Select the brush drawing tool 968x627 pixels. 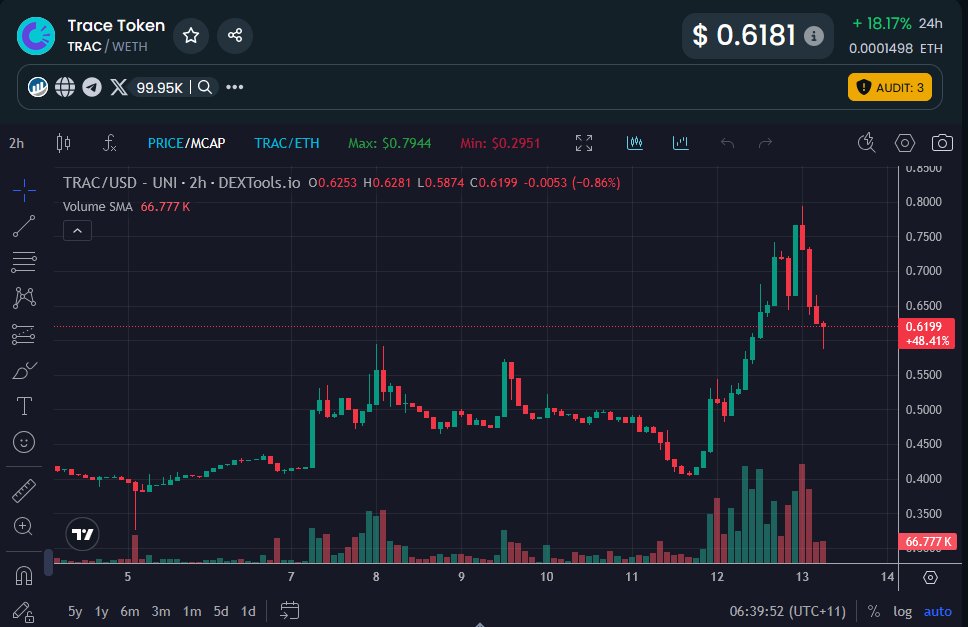(25, 370)
